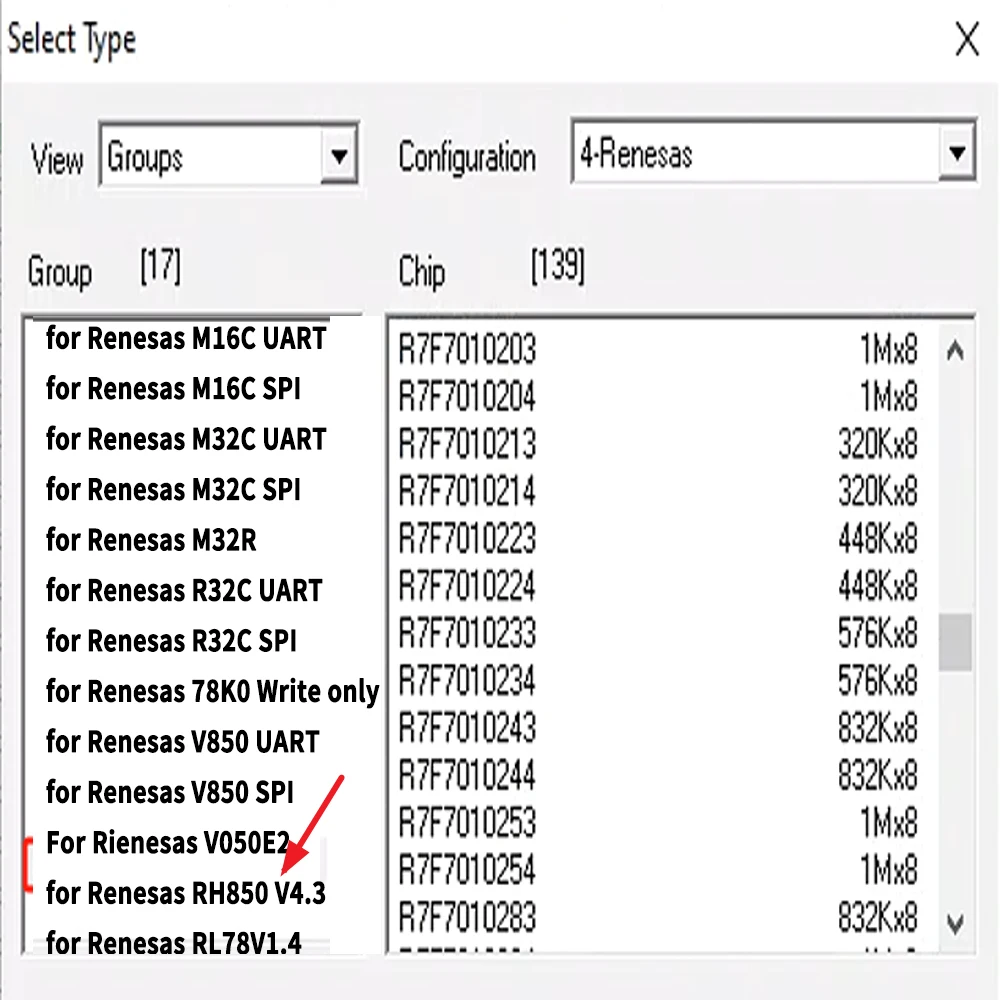Select chip R7F7010254 with 1Mx8 size
This screenshot has height=1000, width=1000.
tap(470, 870)
